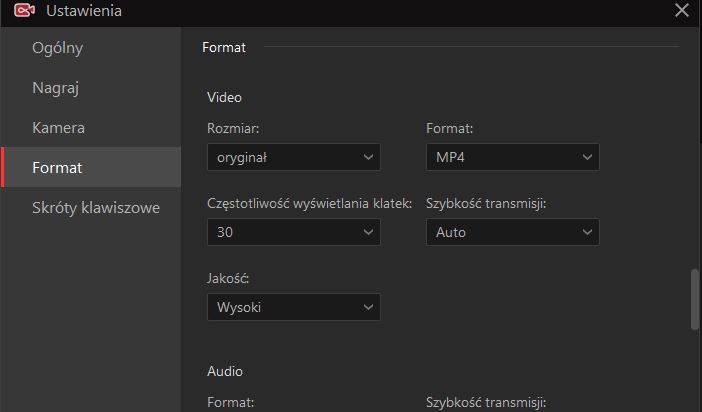Viewport: 702px width, 412px height.
Task: Click the red screen recorder logo icon
Action: pyautogui.click(x=24, y=10)
